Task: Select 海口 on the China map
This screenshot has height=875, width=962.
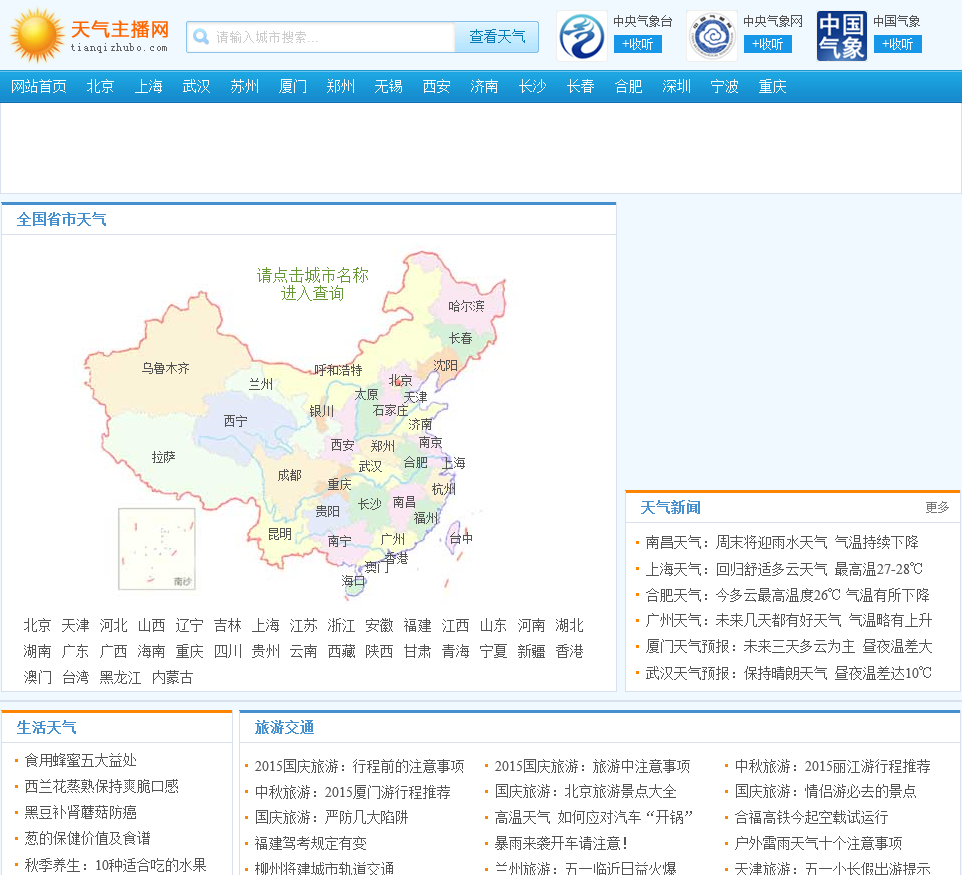Action: 353,580
